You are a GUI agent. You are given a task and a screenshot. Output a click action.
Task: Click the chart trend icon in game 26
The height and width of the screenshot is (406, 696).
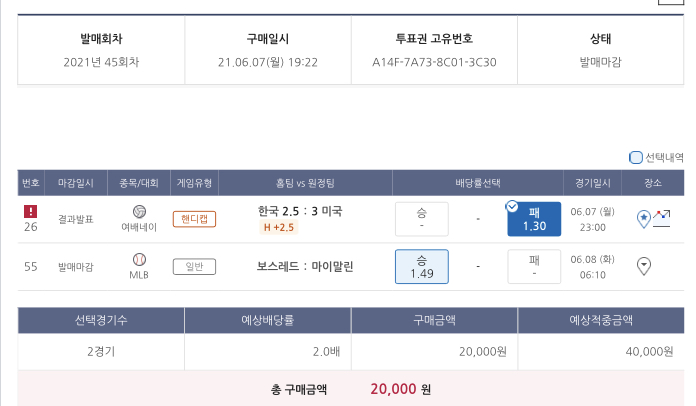662,216
